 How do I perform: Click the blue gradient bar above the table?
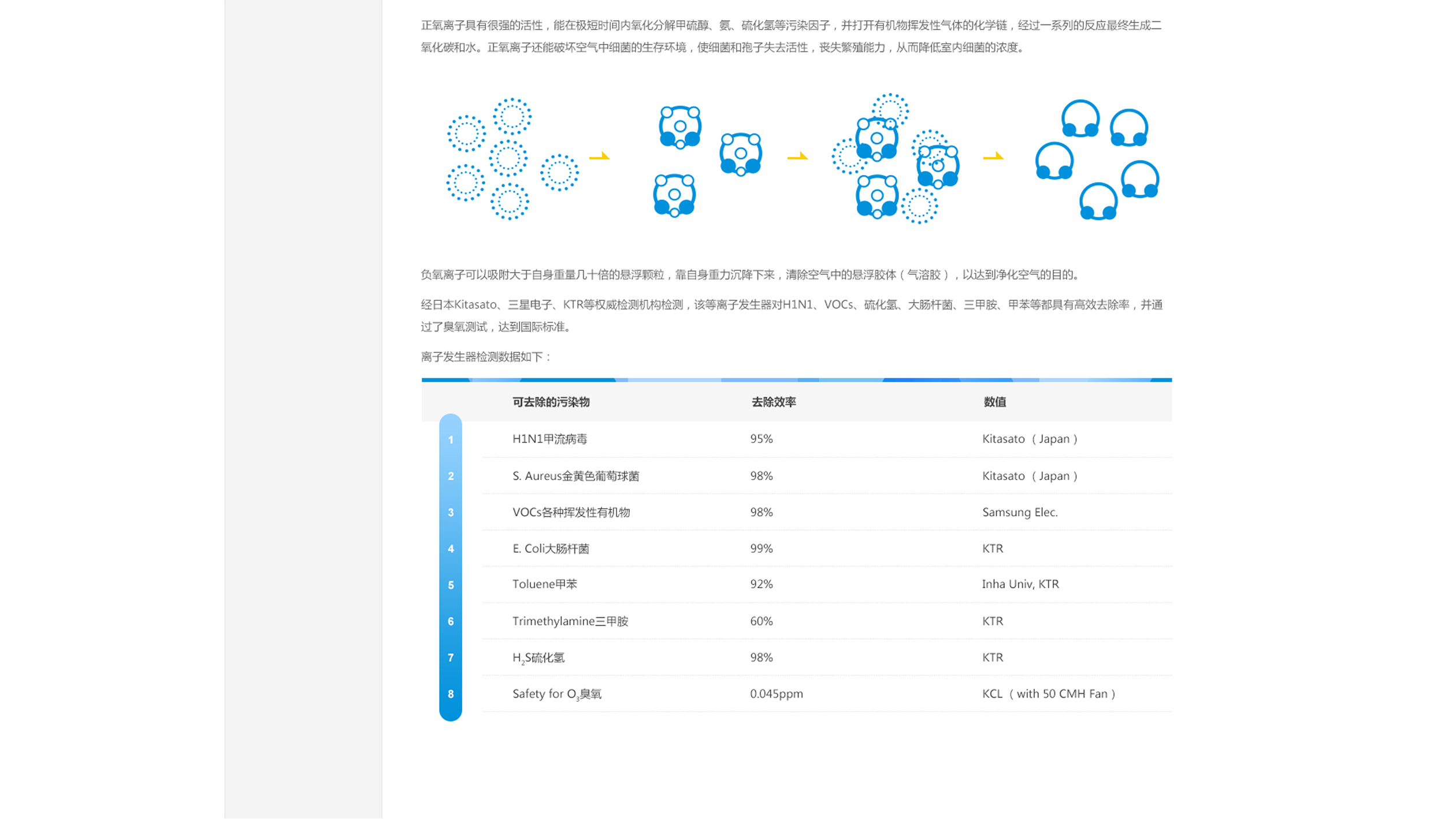[x=797, y=381]
